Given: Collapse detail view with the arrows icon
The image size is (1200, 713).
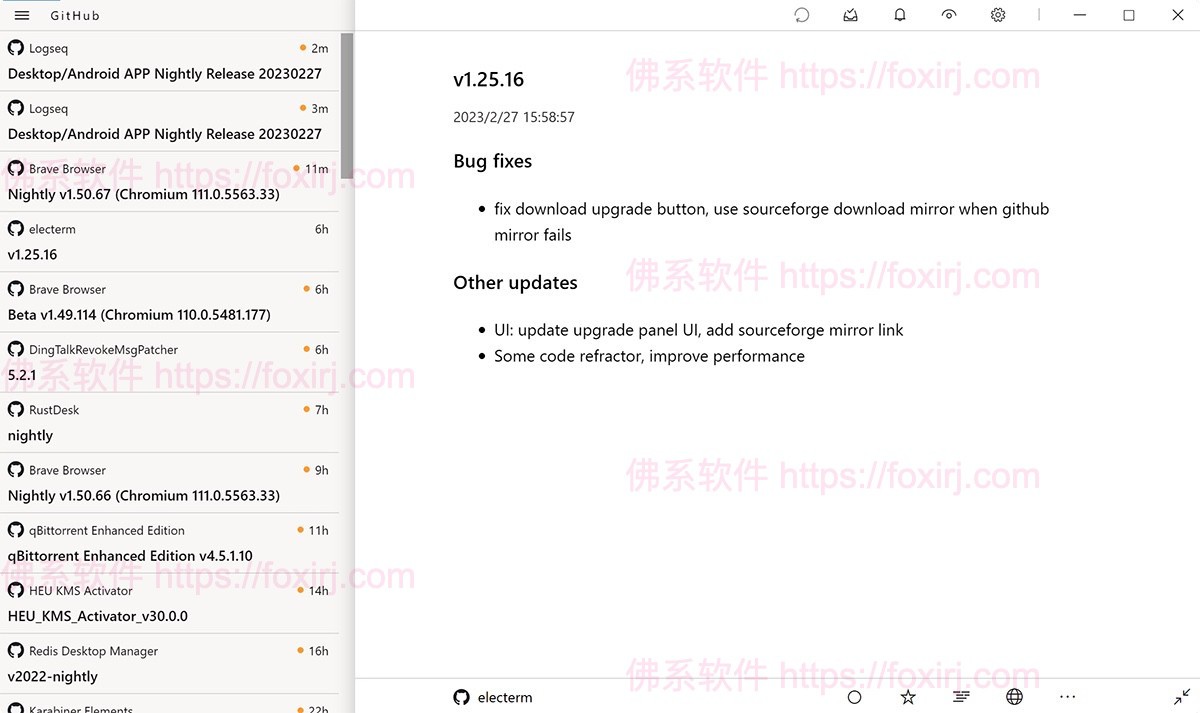Looking at the screenshot, I should [1184, 696].
